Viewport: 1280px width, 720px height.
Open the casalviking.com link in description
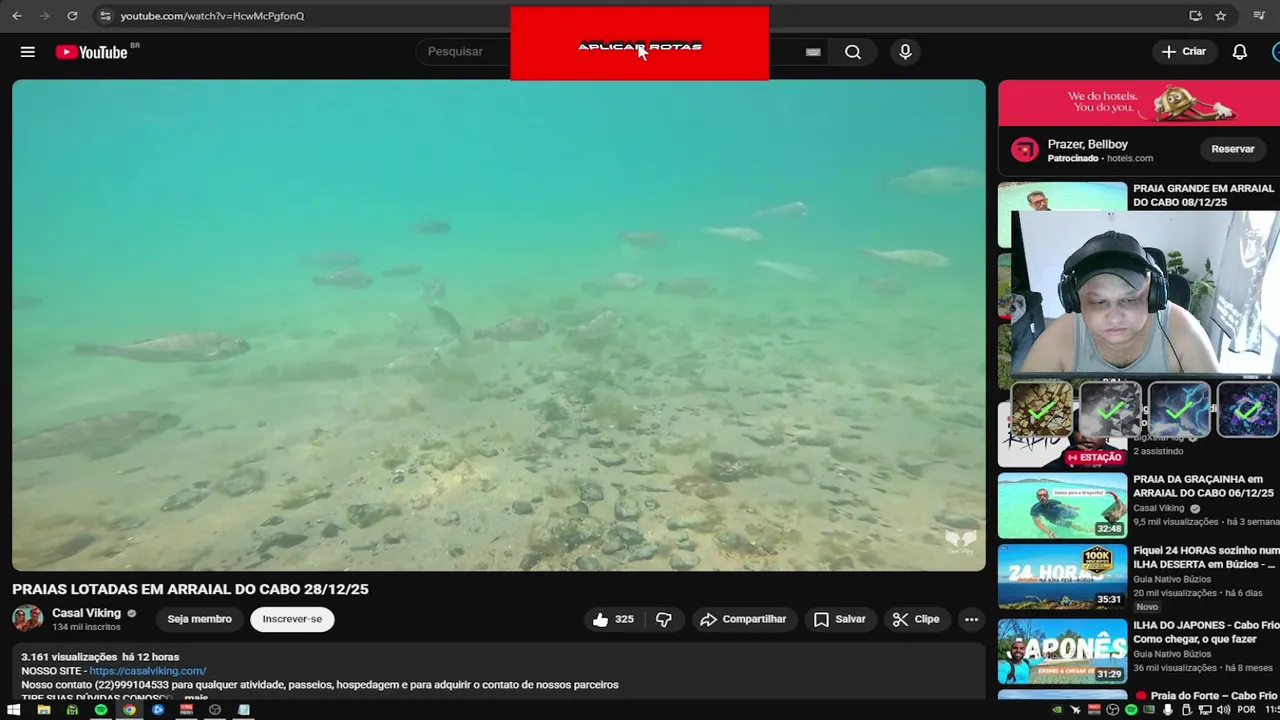point(147,671)
